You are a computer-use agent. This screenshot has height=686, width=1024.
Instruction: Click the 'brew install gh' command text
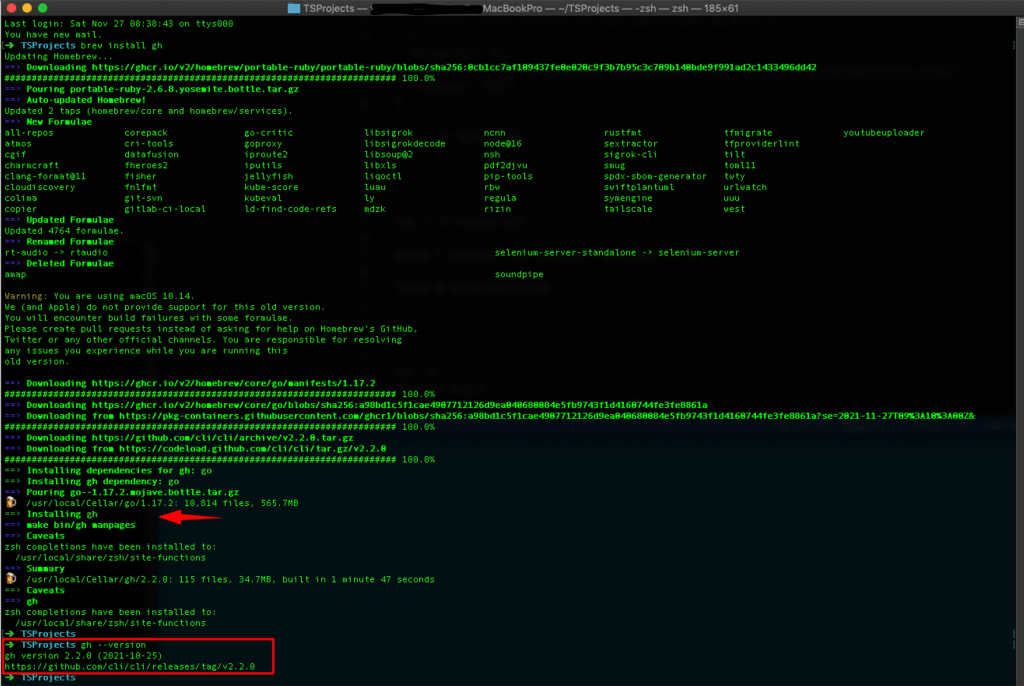[x=121, y=46]
